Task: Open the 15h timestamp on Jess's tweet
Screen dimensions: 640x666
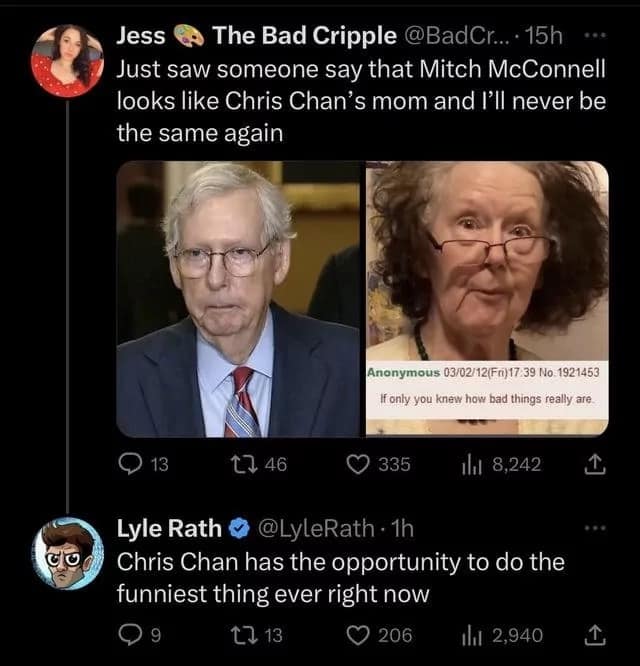Action: [x=544, y=37]
